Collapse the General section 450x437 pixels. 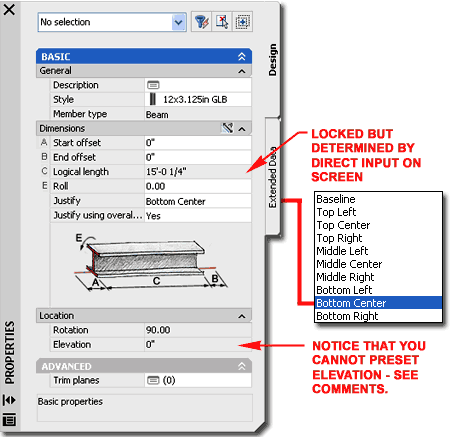(144, 71)
